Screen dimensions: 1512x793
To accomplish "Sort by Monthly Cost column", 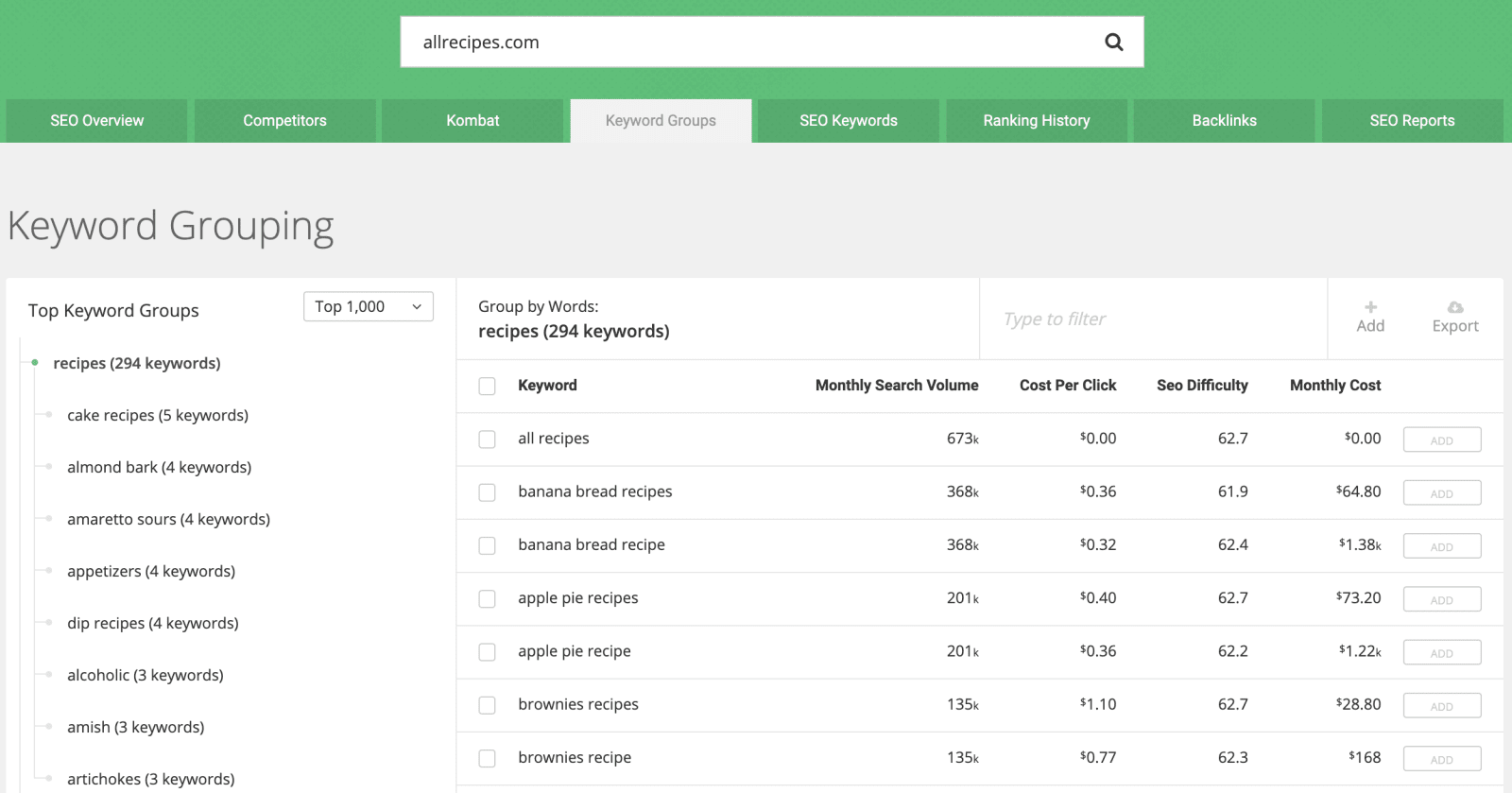I will point(1335,386).
